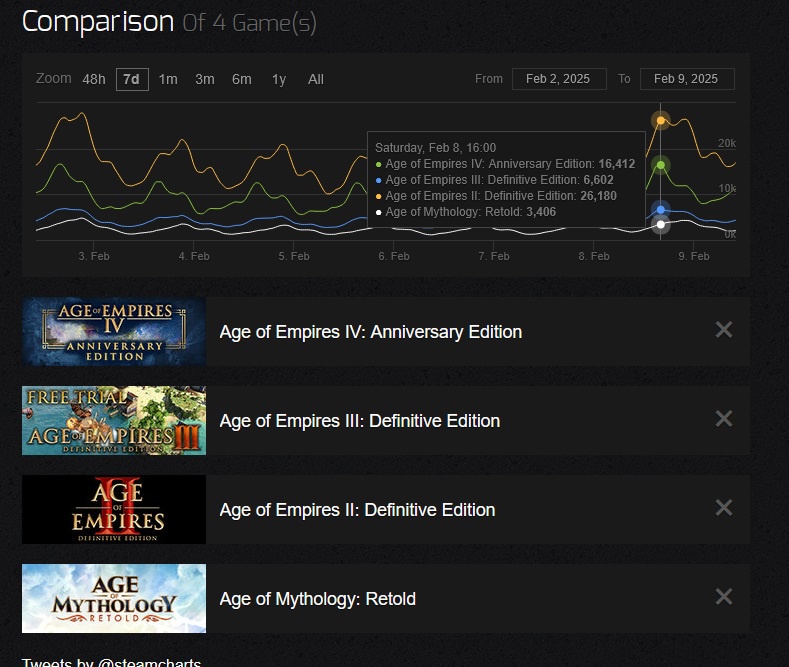Viewport: 789px width, 667px height.
Task: Click tooltip value 6,602 for AoE III
Action: 598,180
